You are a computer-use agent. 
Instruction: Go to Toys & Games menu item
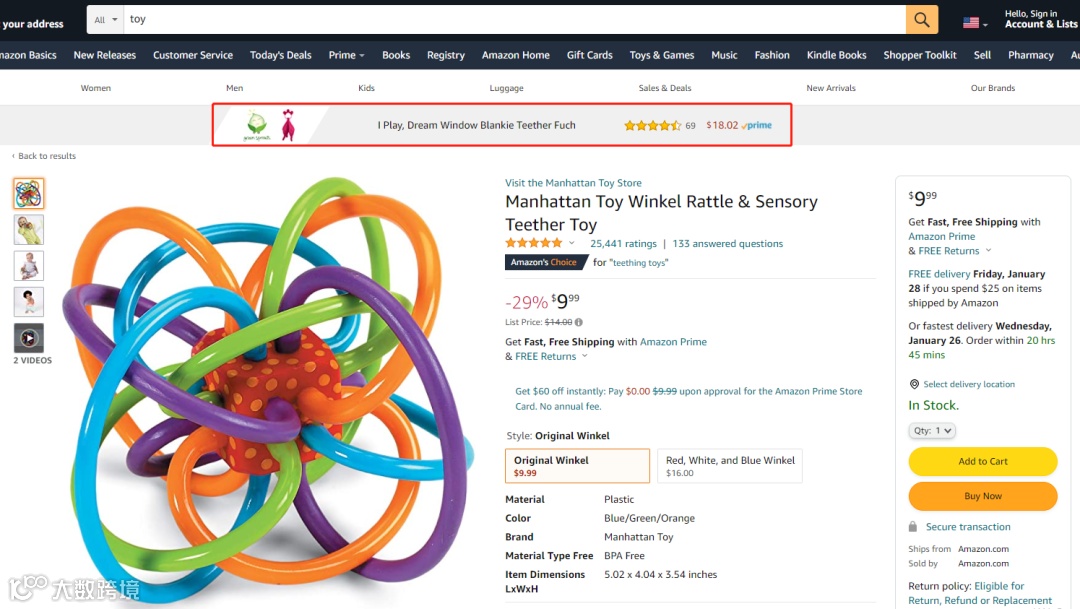[x=662, y=55]
